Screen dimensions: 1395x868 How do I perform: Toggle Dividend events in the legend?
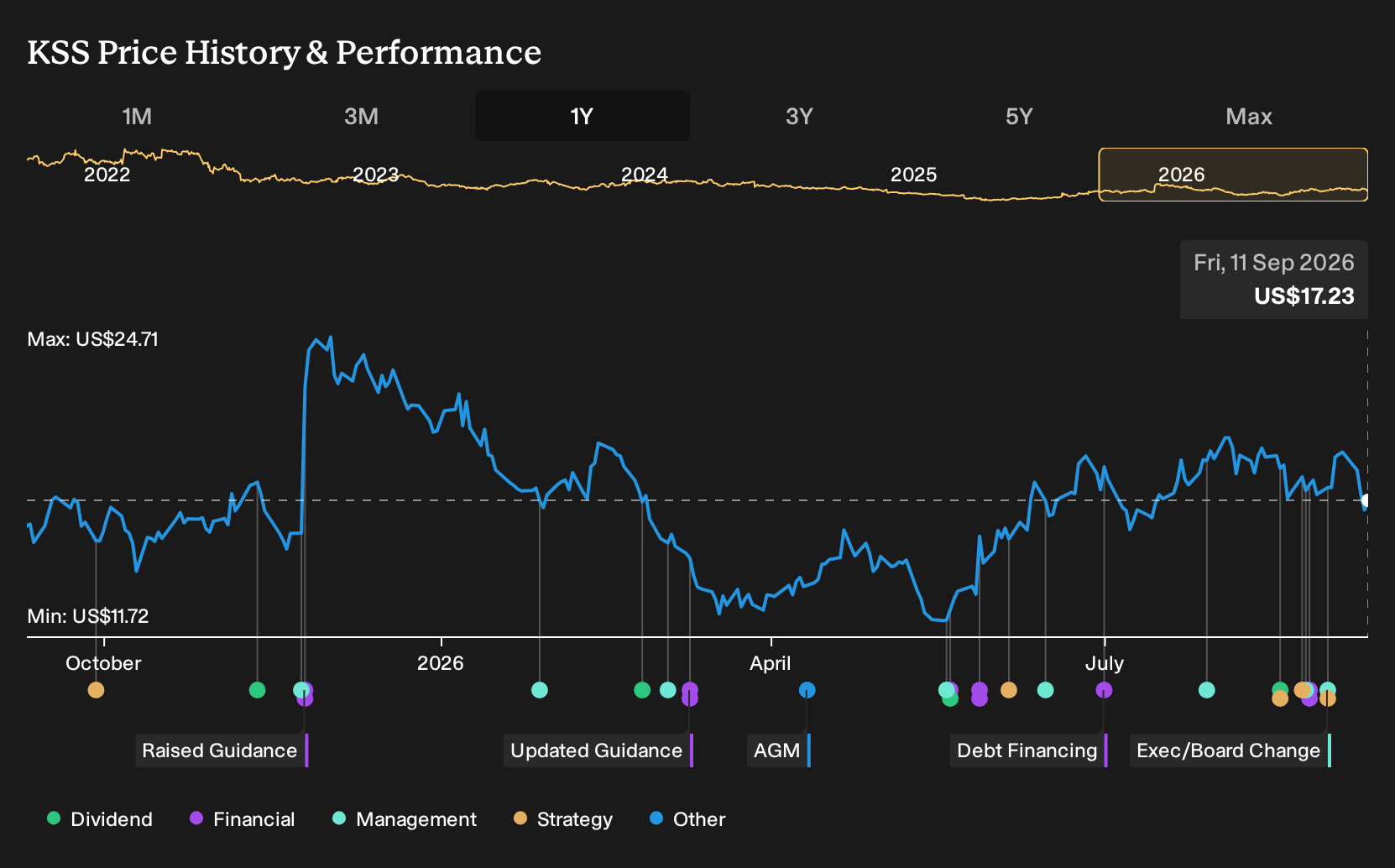(100, 818)
